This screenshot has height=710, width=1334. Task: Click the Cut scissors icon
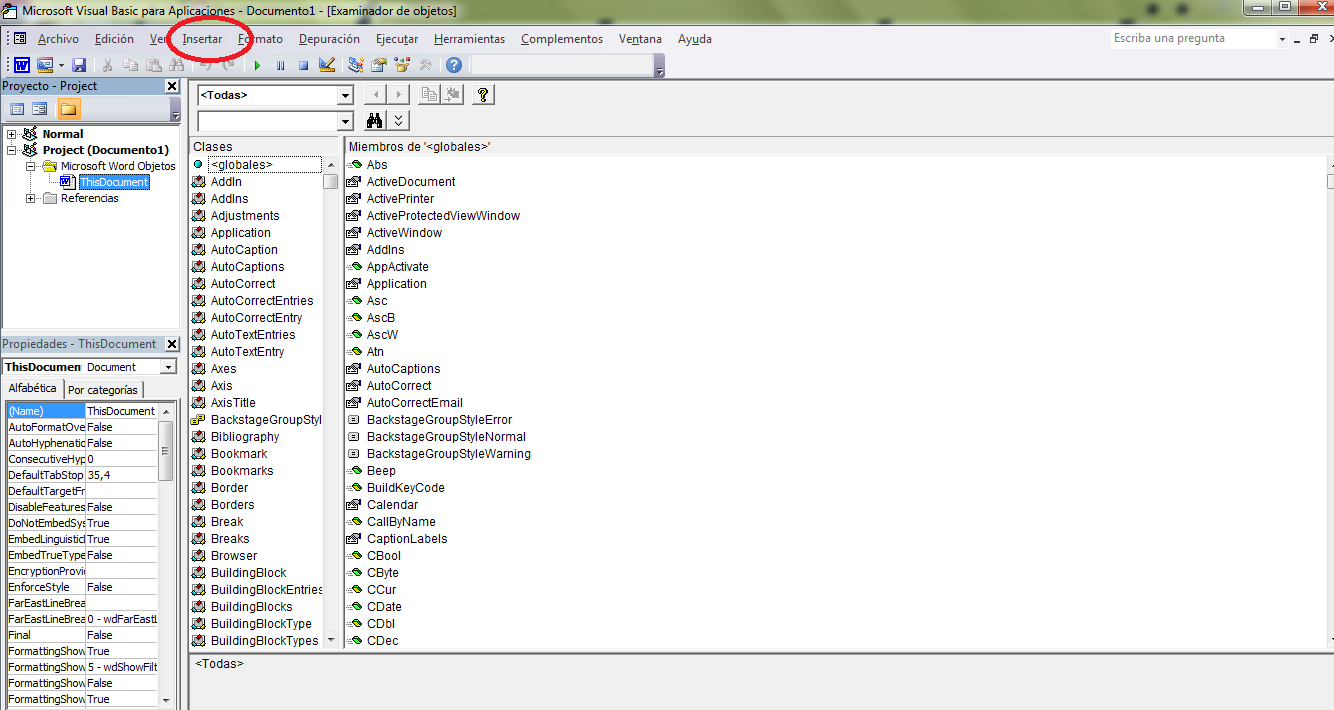tap(108, 65)
